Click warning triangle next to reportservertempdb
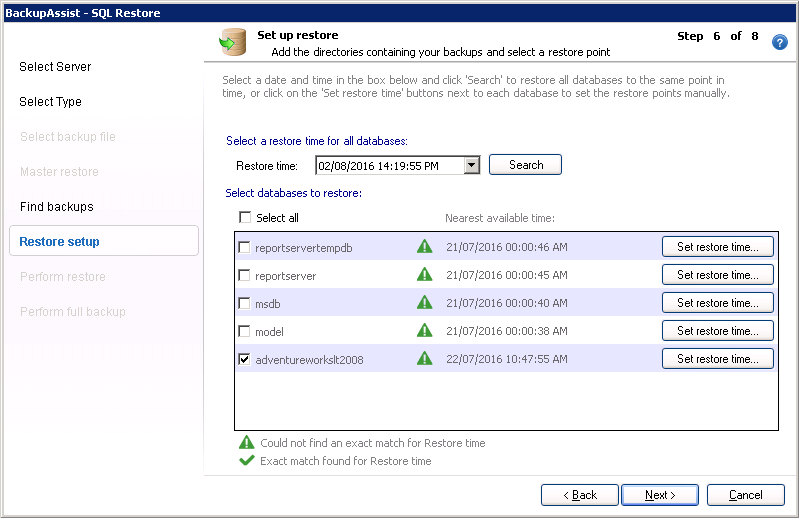The image size is (799, 518). click(425, 247)
